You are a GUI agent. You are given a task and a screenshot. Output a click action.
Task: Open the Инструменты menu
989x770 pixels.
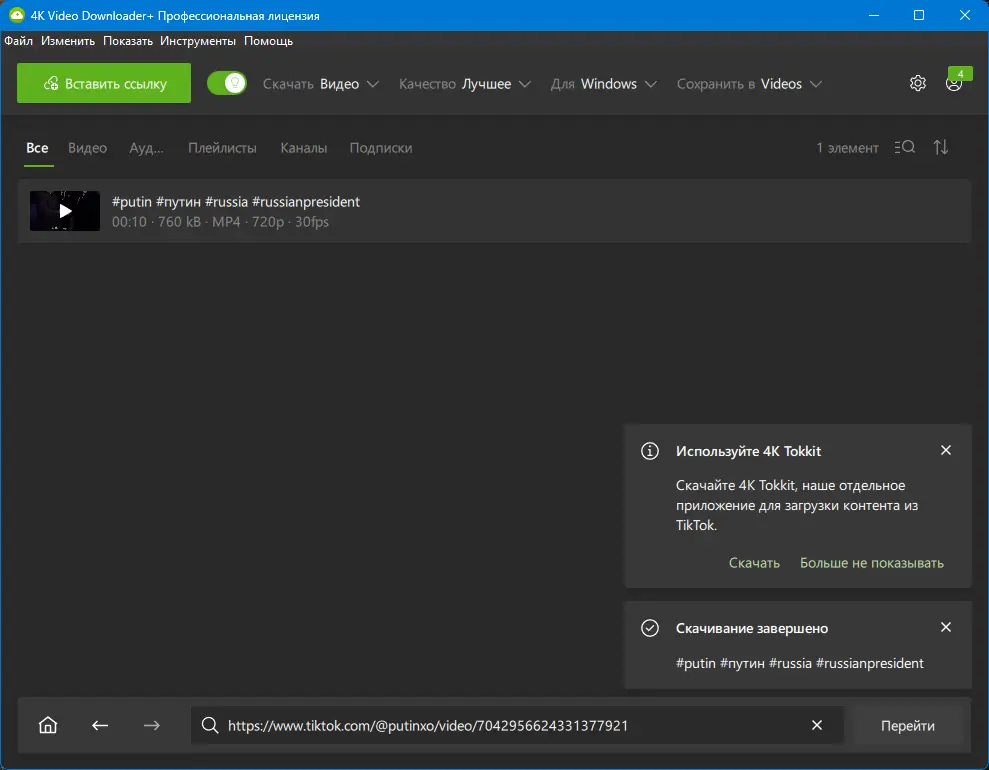(198, 41)
